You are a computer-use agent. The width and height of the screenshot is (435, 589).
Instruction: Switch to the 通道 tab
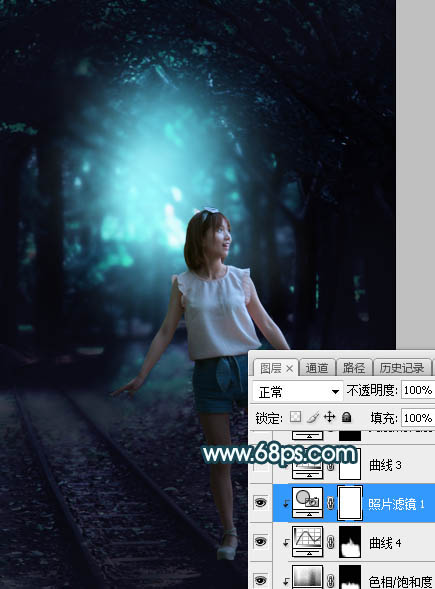(317, 368)
